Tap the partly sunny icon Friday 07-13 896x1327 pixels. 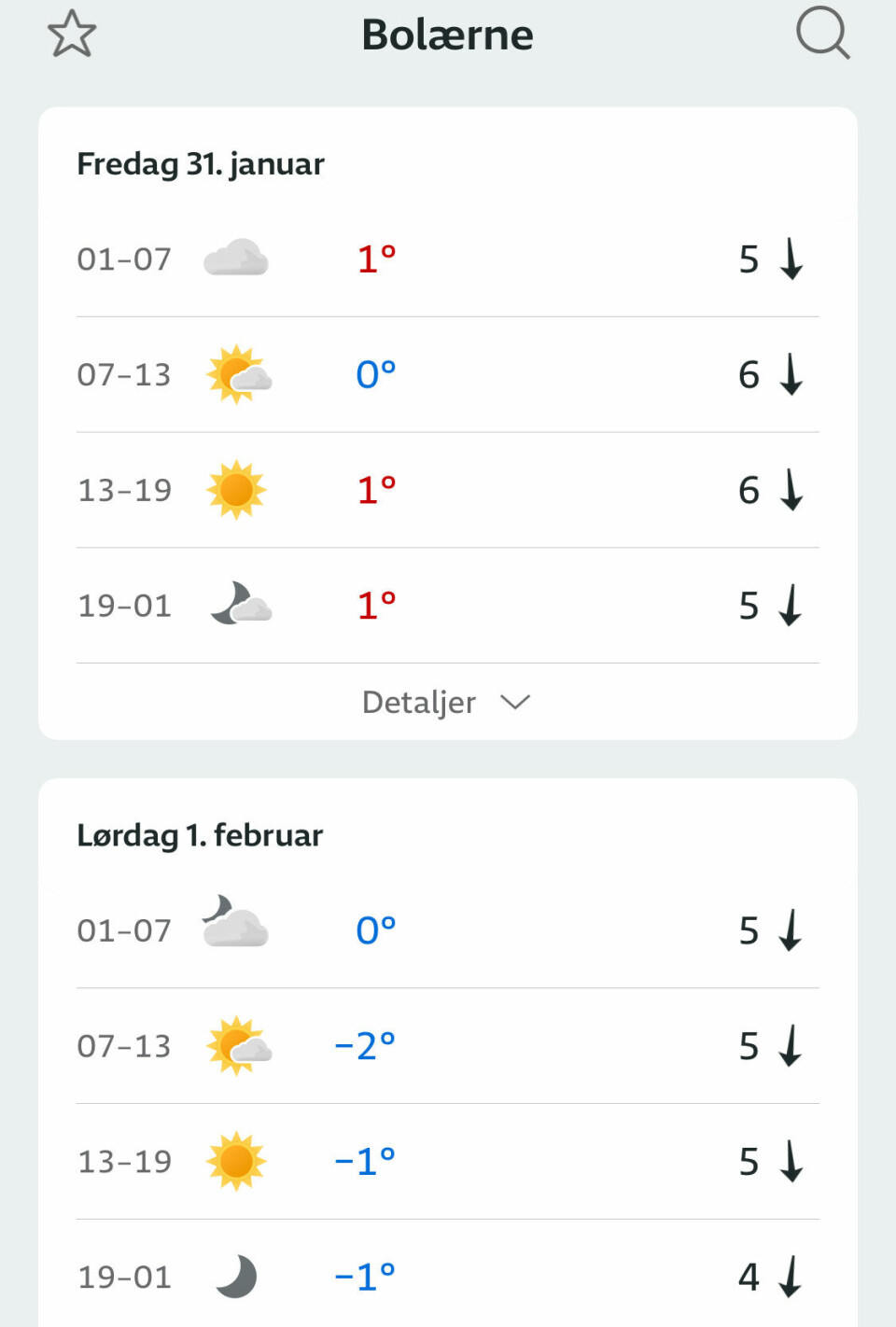coord(238,374)
